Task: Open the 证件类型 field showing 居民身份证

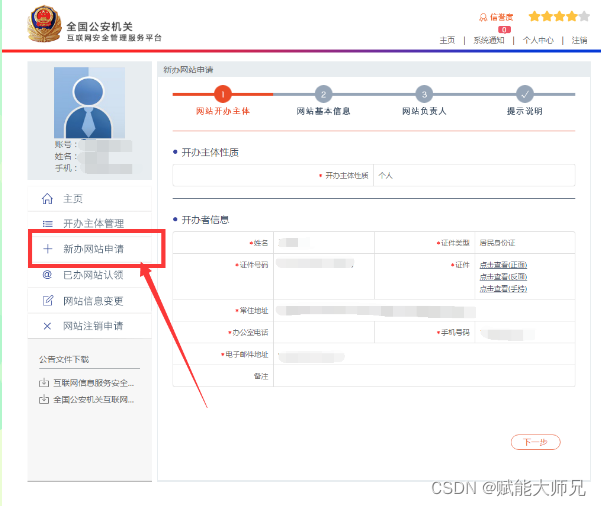Action: (525, 243)
